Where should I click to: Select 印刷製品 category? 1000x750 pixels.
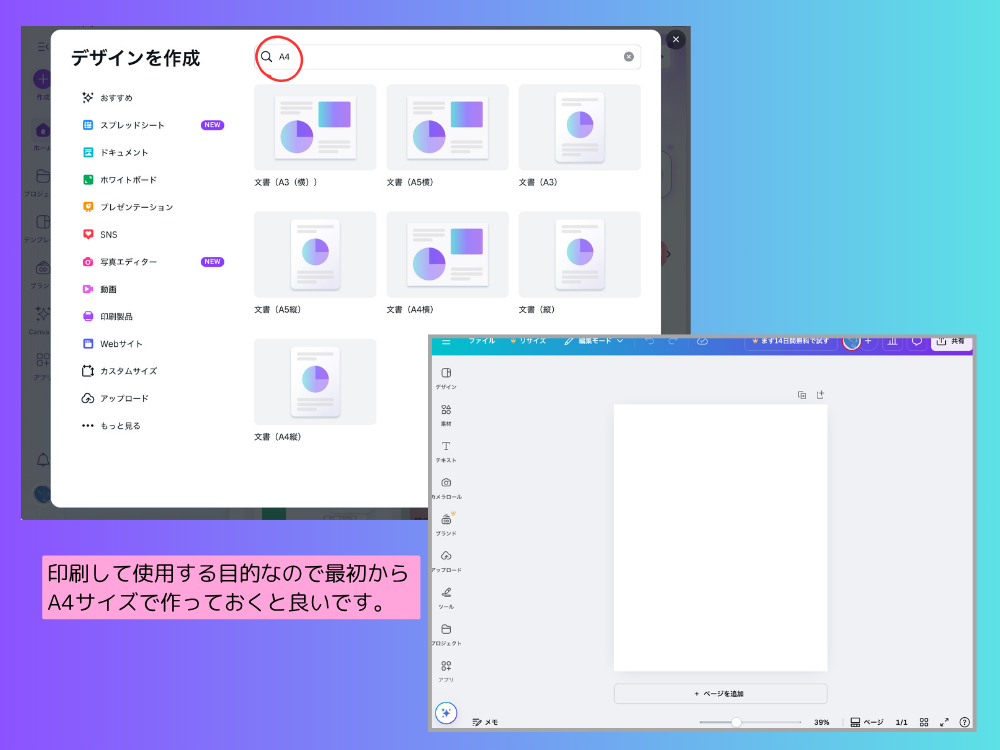click(x=107, y=316)
